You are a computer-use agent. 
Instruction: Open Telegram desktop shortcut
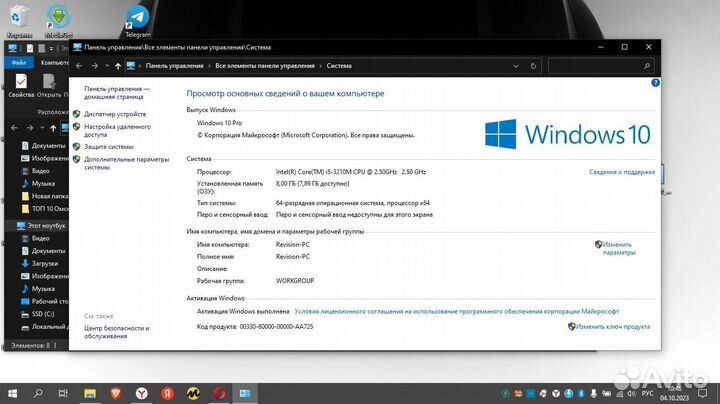pyautogui.click(x=138, y=21)
